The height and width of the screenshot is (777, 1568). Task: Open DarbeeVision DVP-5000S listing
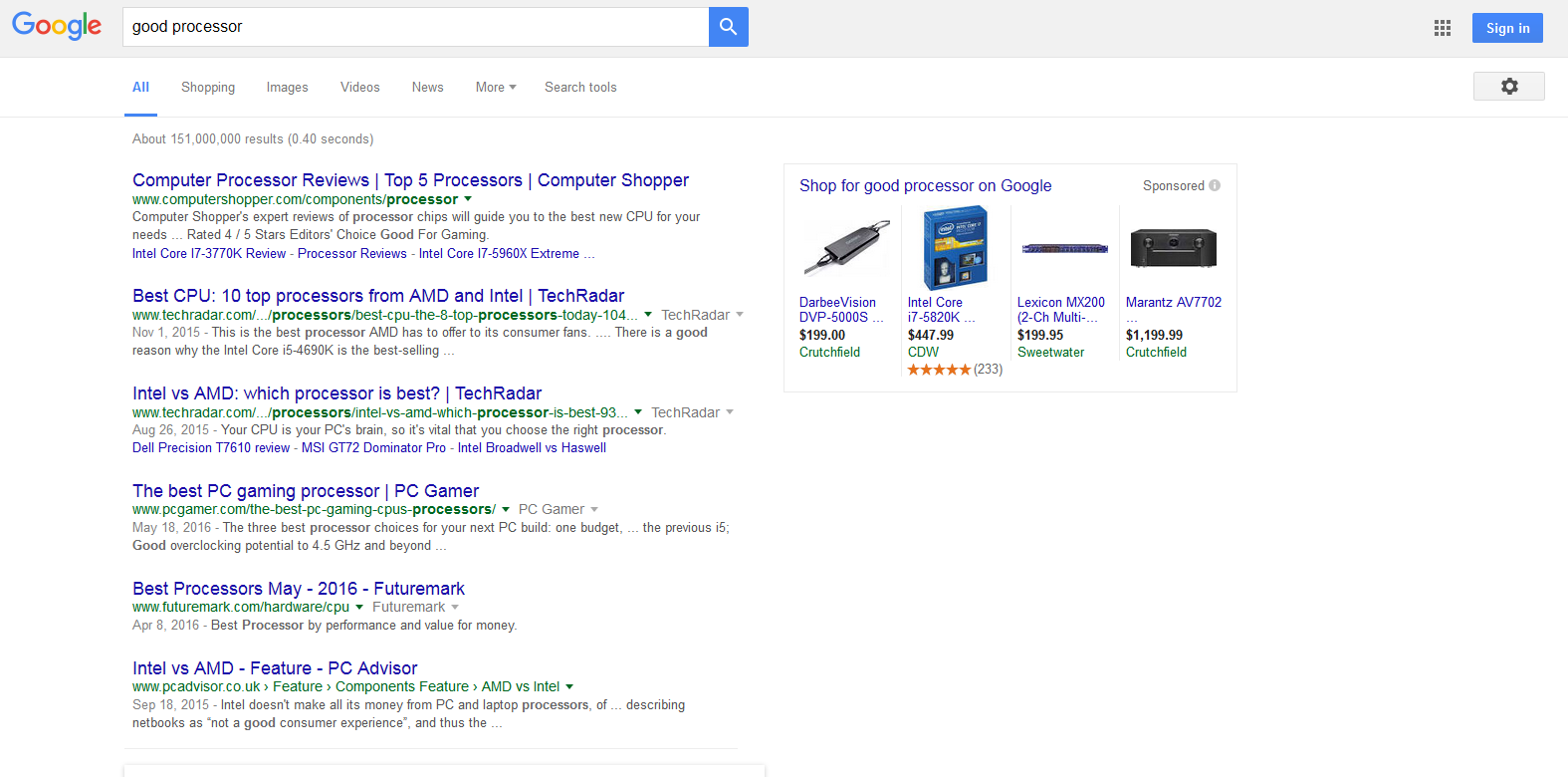point(841,310)
